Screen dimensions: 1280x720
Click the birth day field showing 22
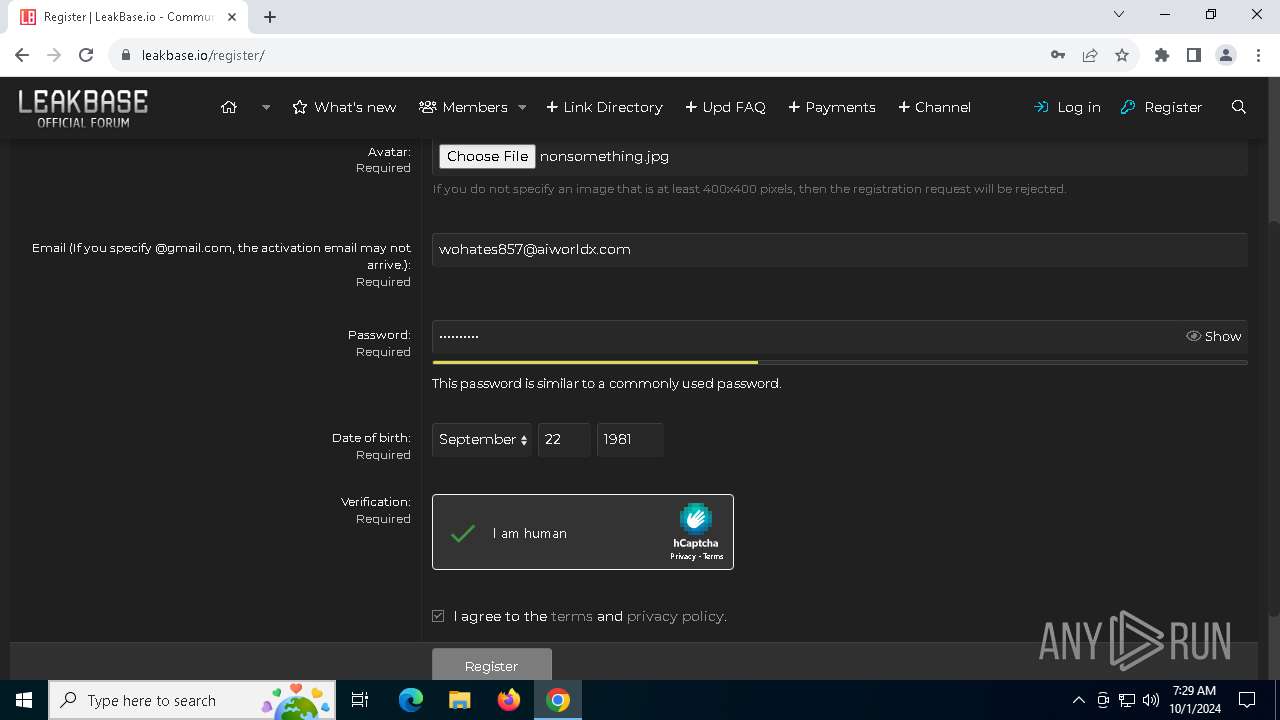(x=564, y=440)
